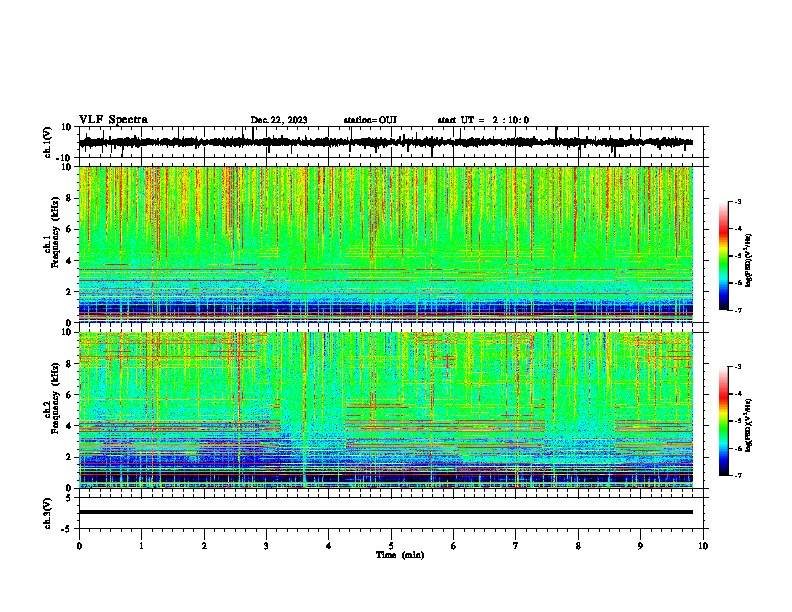Click the time axis tick label "10"
Viewport: 792px width, 612px height.
click(703, 546)
